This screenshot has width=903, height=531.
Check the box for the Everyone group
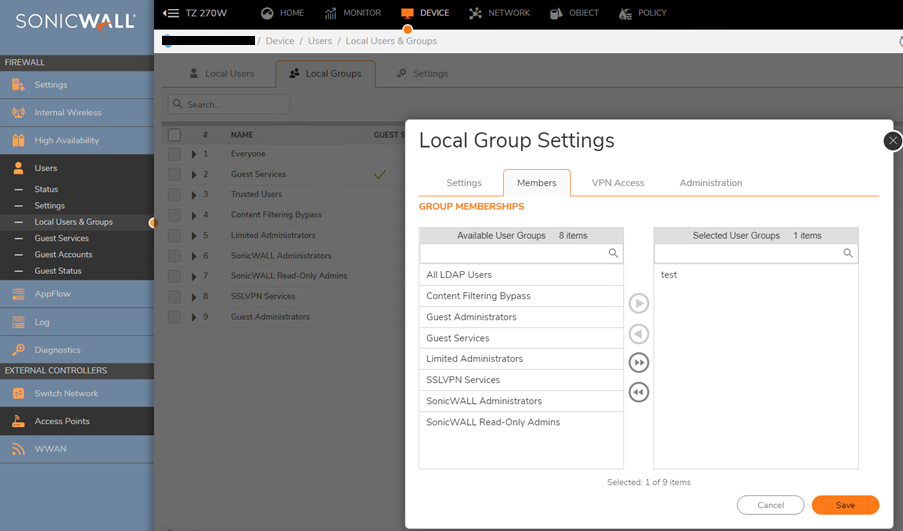coord(174,154)
